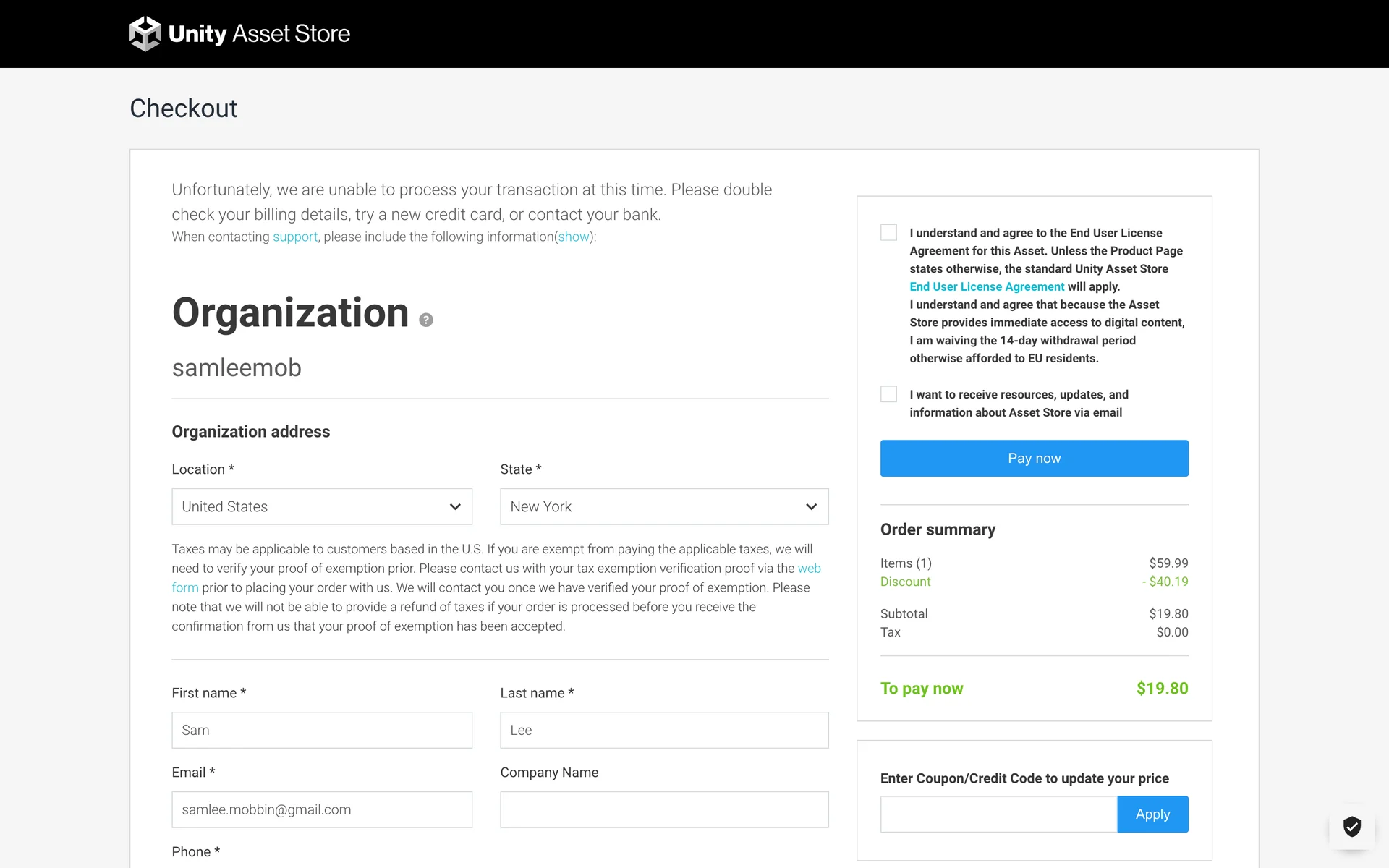Click the coupon code input box
The image size is (1389, 868).
(x=998, y=814)
